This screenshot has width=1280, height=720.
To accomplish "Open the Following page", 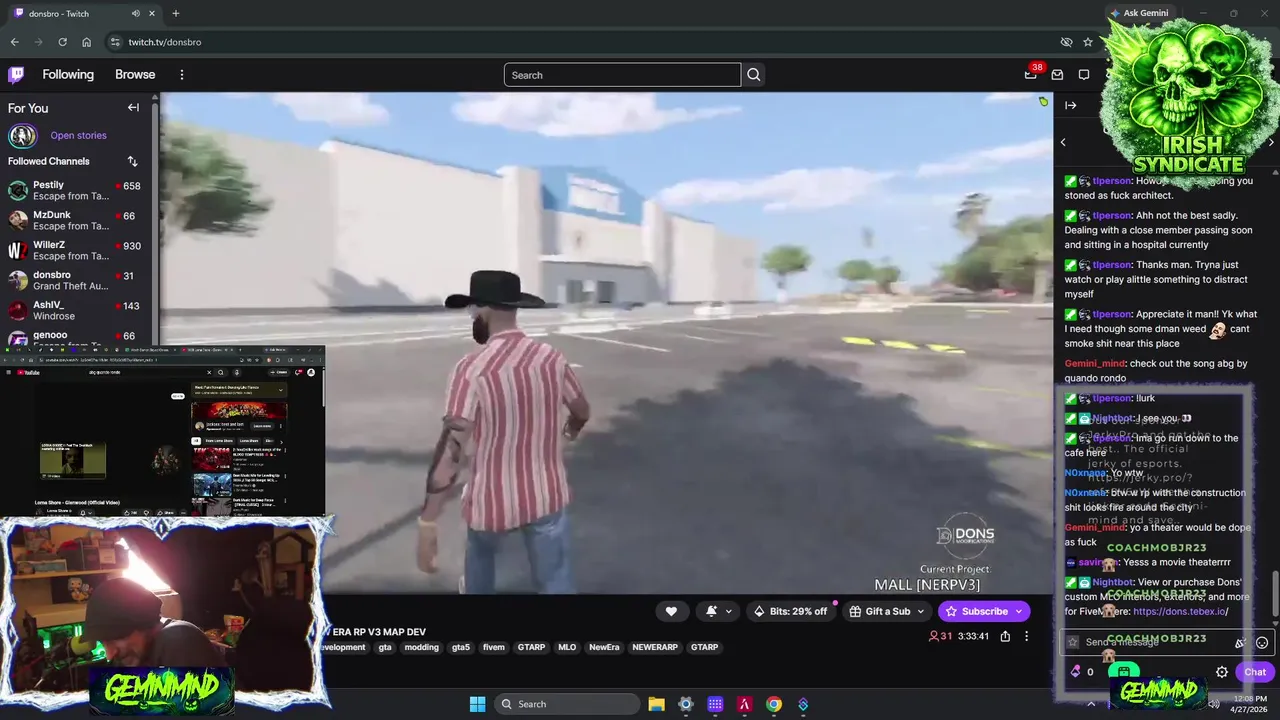I will [x=68, y=75].
